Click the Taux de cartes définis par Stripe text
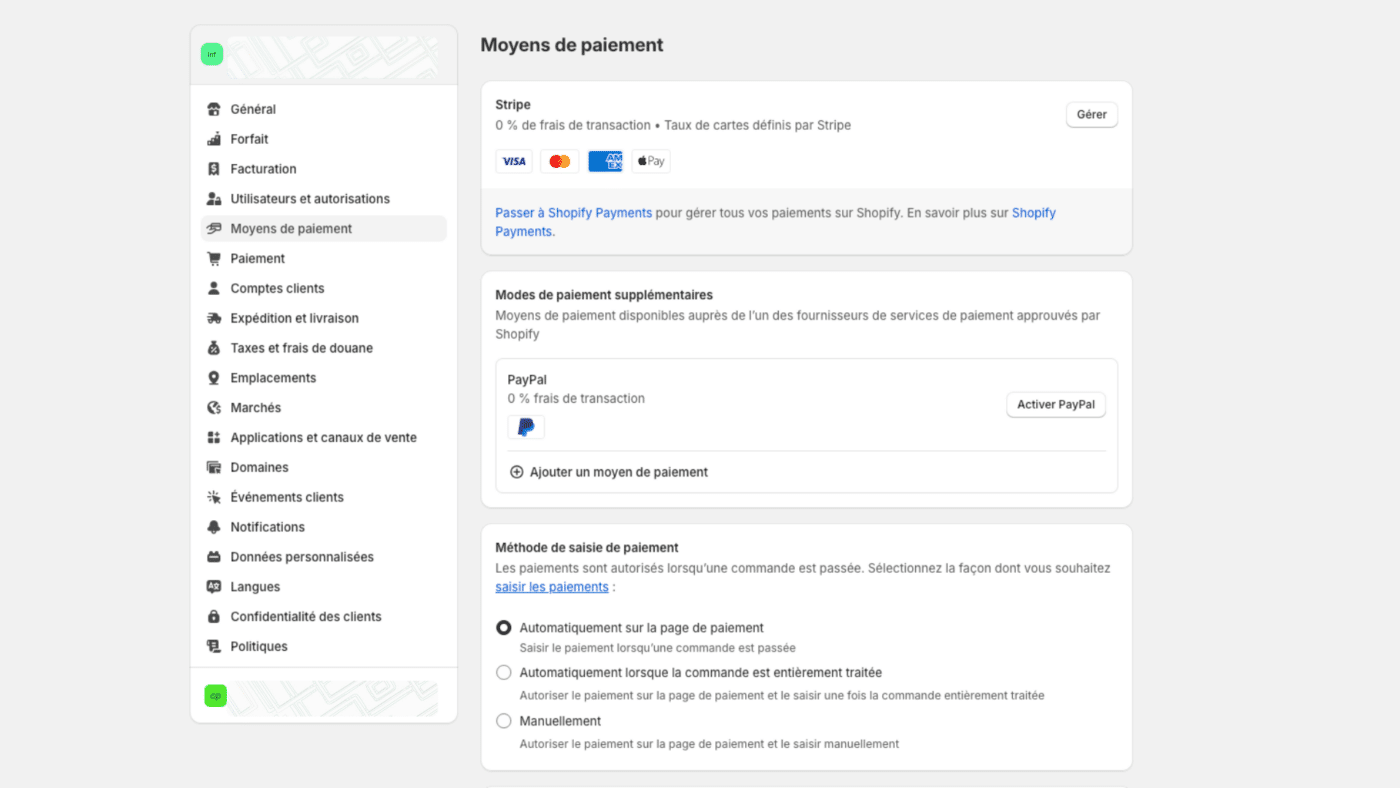Image resolution: width=1400 pixels, height=788 pixels. tap(758, 125)
